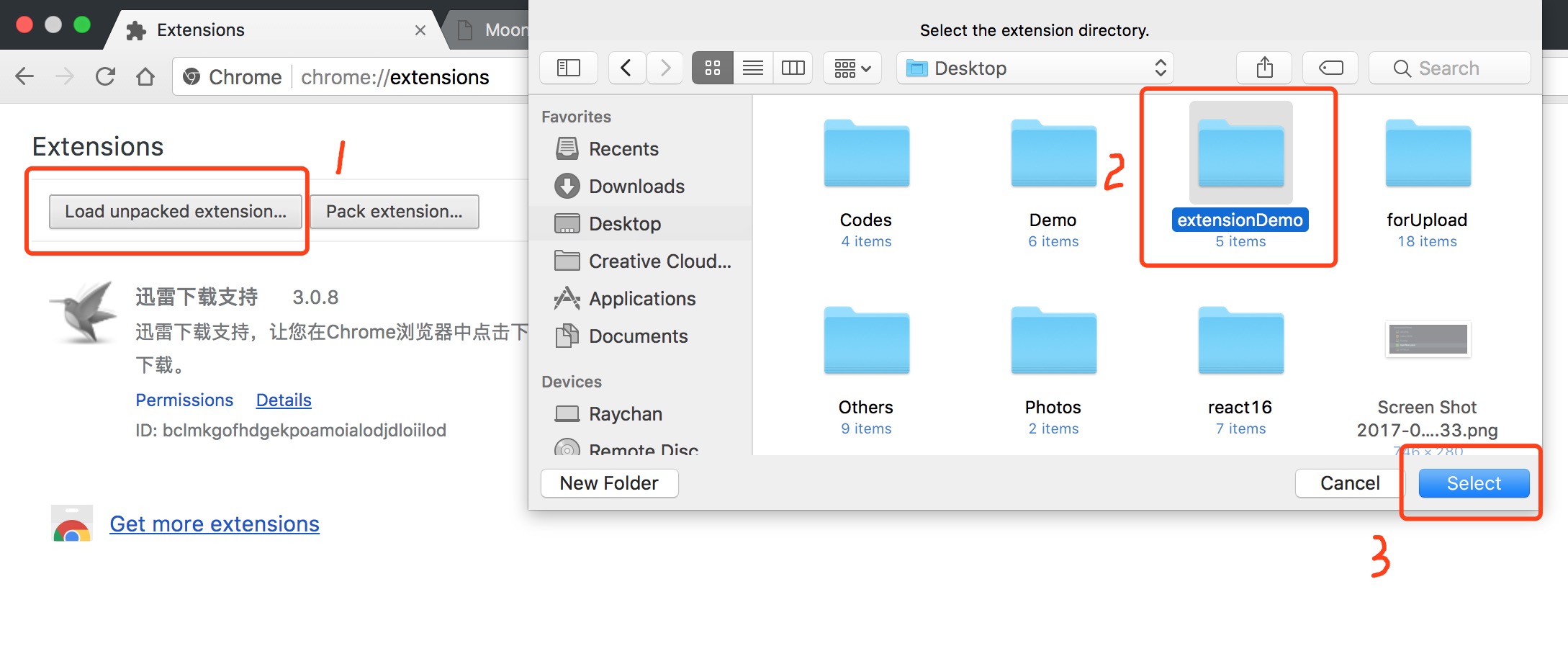Go back in file dialog
This screenshot has width=1568, height=651.
tap(626, 68)
